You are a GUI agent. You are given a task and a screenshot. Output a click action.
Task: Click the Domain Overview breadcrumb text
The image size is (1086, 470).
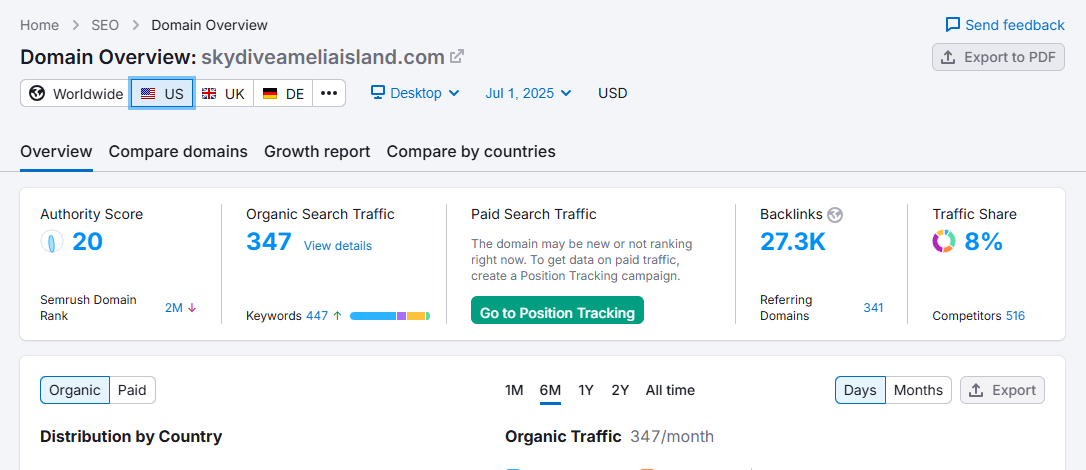210,26
